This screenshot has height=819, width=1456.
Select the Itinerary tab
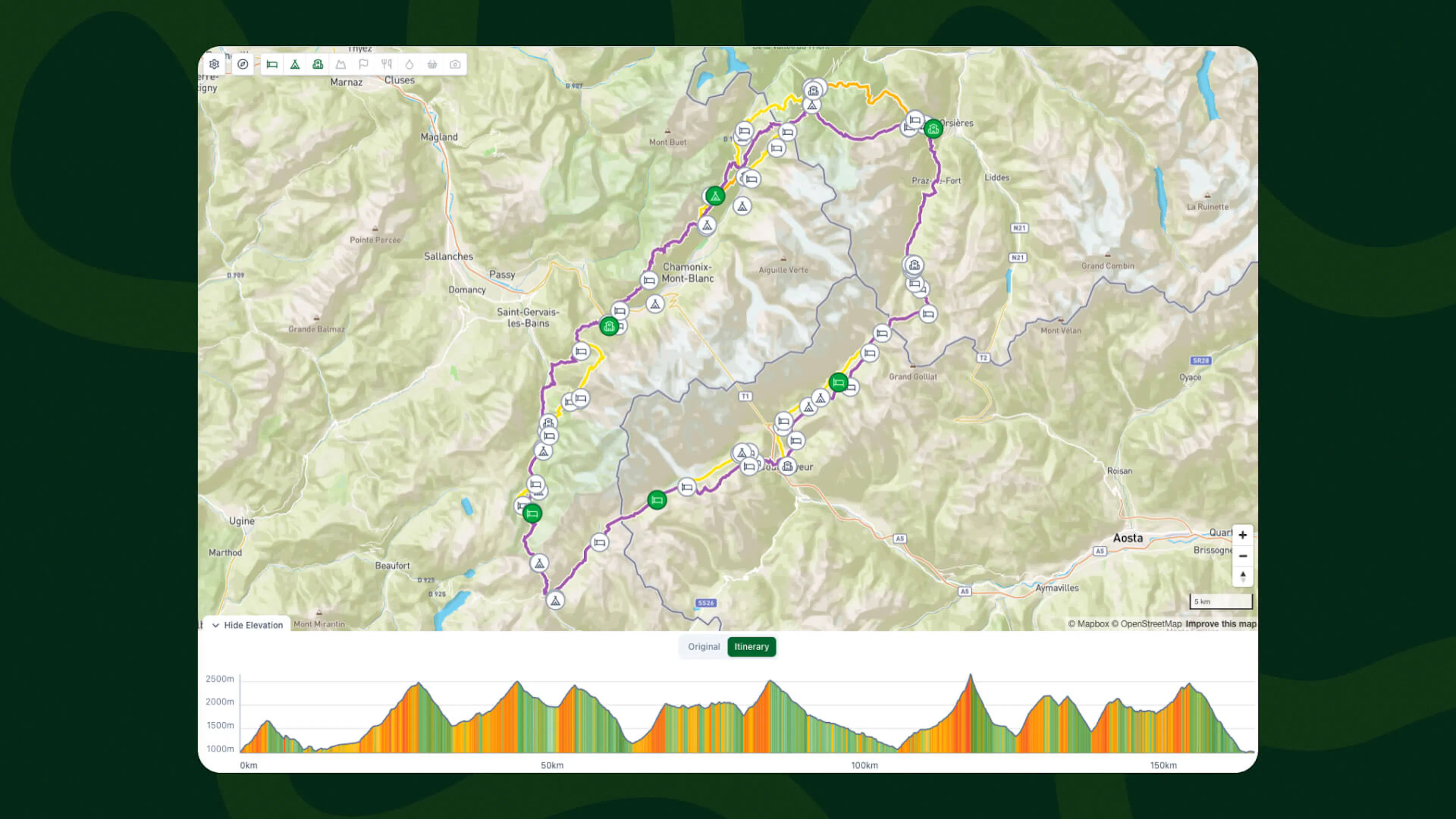pyautogui.click(x=751, y=646)
